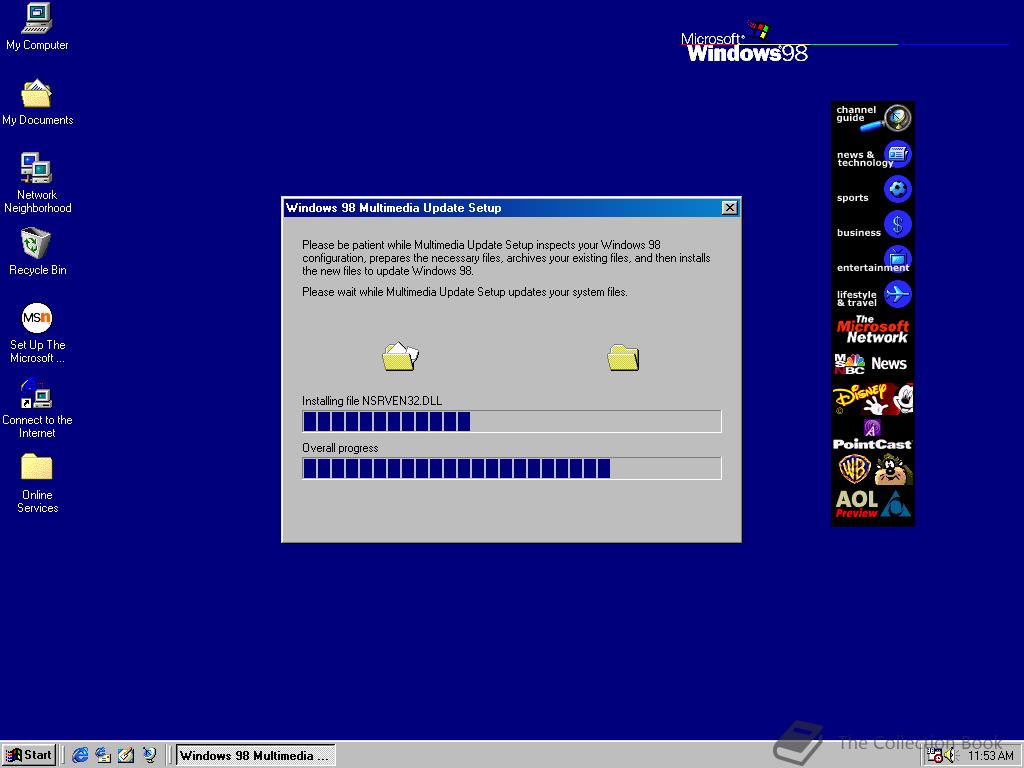Select Connect to the Internet icon
This screenshot has width=1024, height=768.
pyautogui.click(x=37, y=409)
